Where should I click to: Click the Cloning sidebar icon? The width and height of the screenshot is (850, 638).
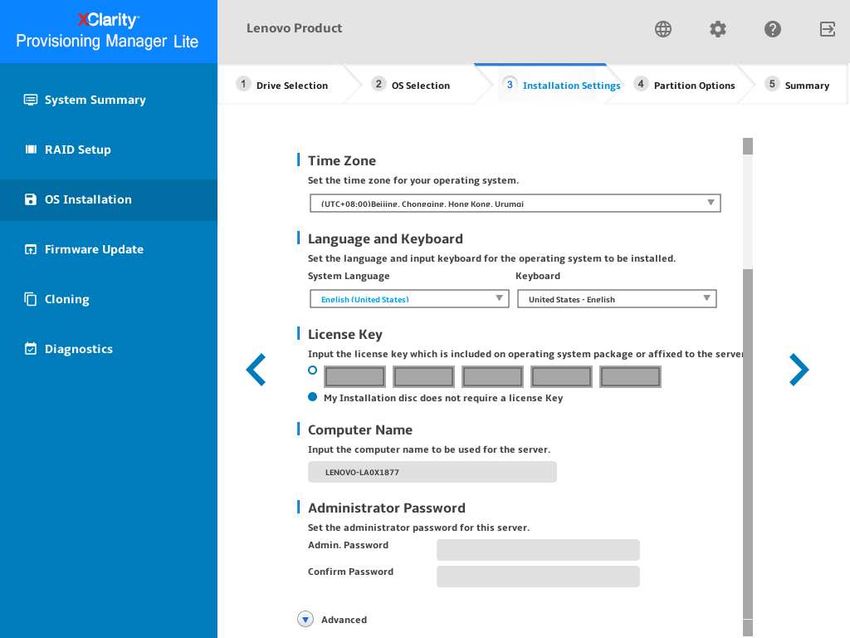click(x=31, y=299)
